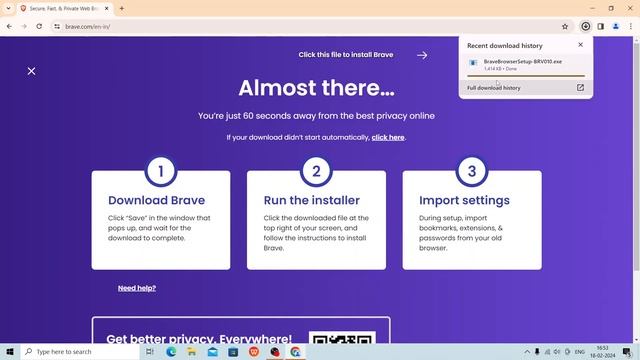The width and height of the screenshot is (640, 360).
Task: Open the side panel icon
Action: 601,27
